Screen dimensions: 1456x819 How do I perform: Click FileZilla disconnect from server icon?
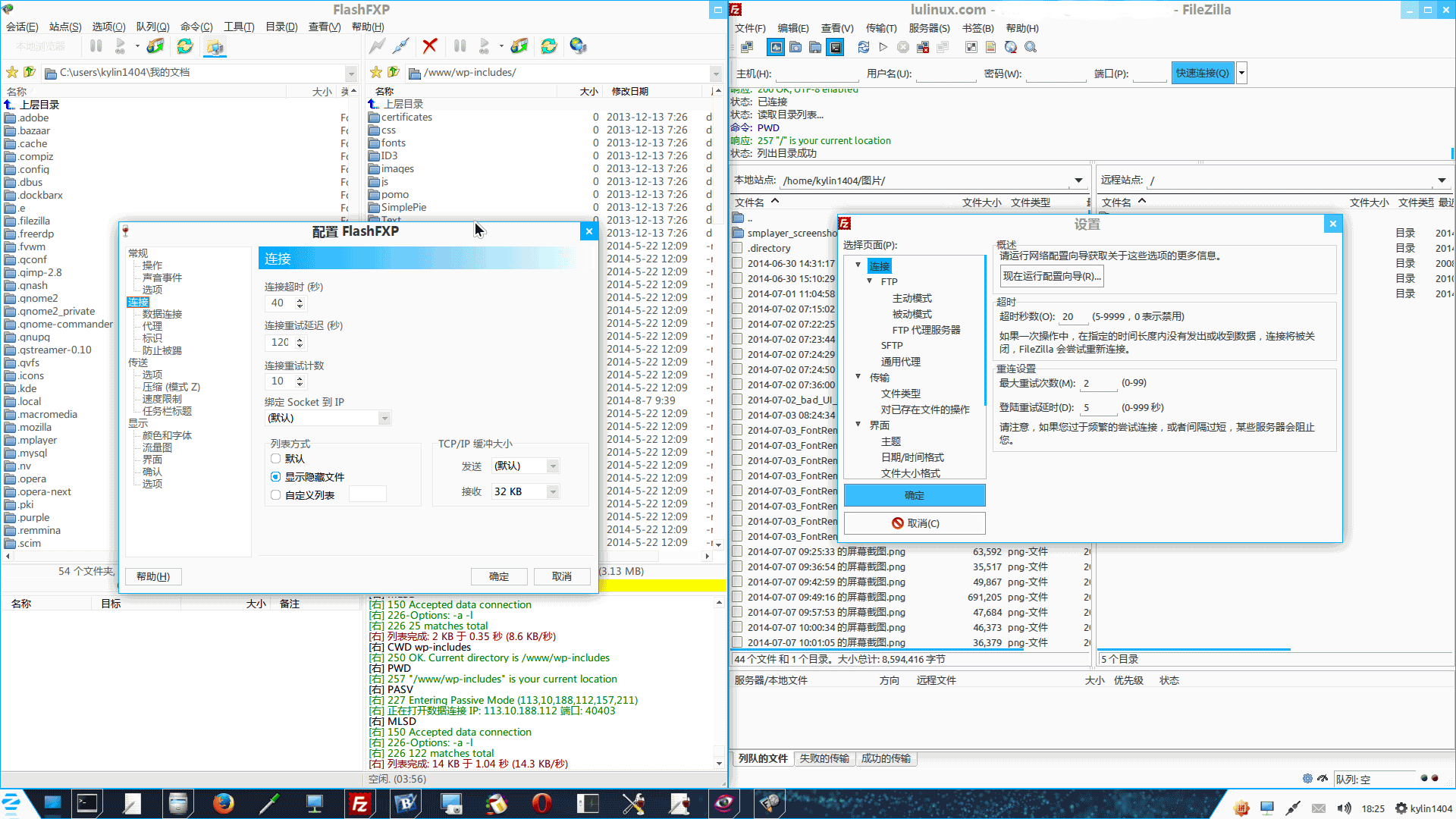[x=923, y=47]
